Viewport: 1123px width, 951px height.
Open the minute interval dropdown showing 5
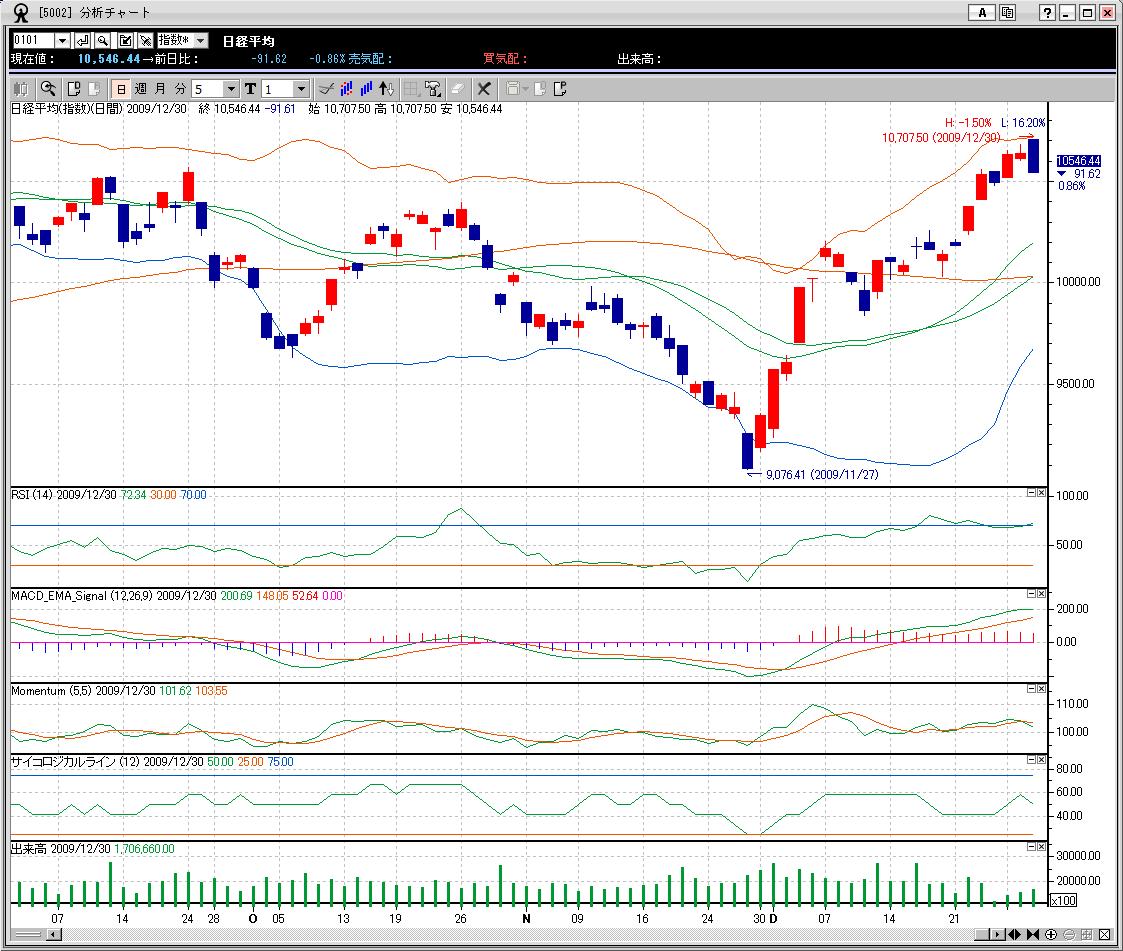point(231,89)
